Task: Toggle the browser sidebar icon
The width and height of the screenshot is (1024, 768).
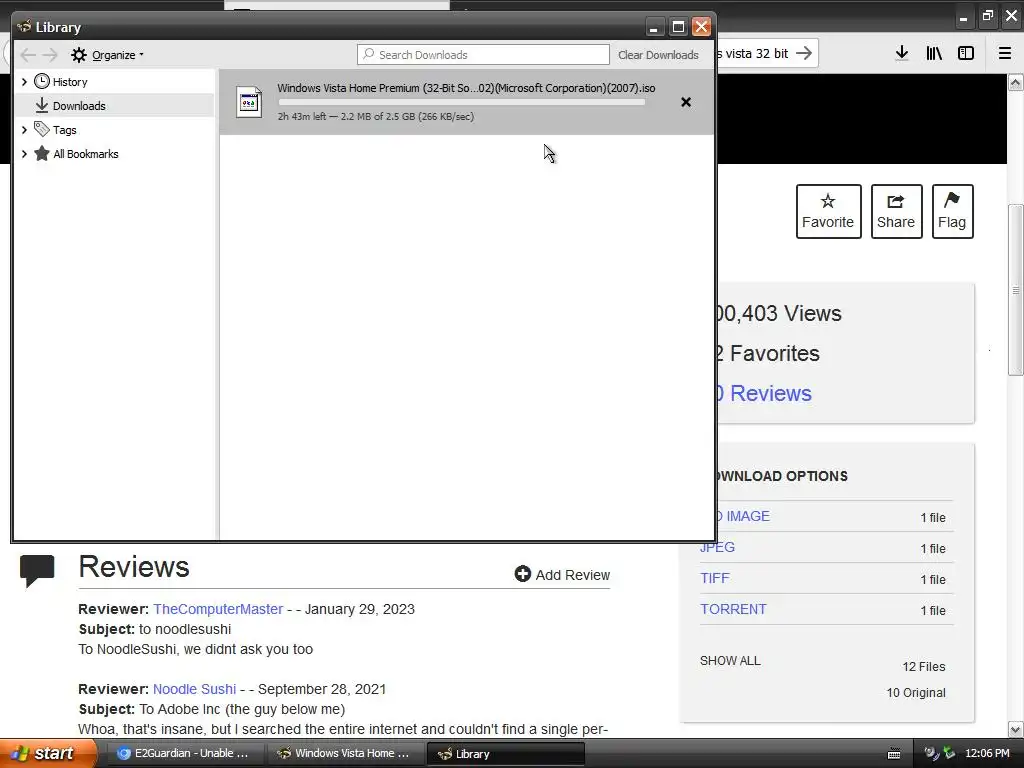Action: click(x=966, y=54)
